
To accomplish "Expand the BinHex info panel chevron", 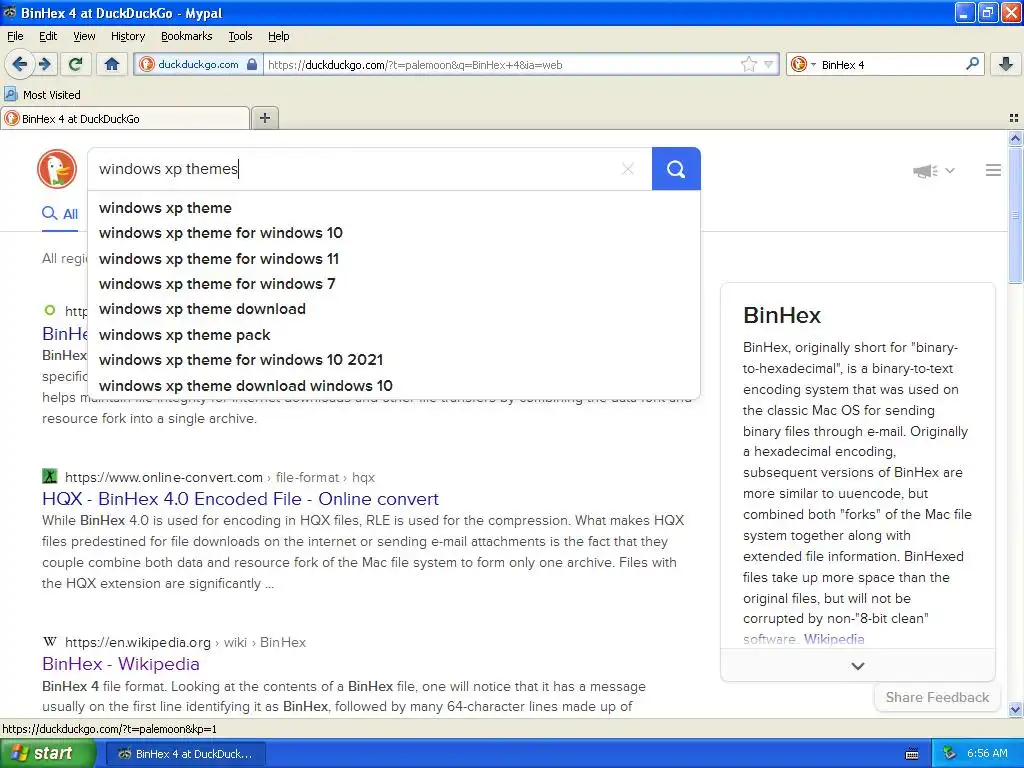I will (858, 666).
